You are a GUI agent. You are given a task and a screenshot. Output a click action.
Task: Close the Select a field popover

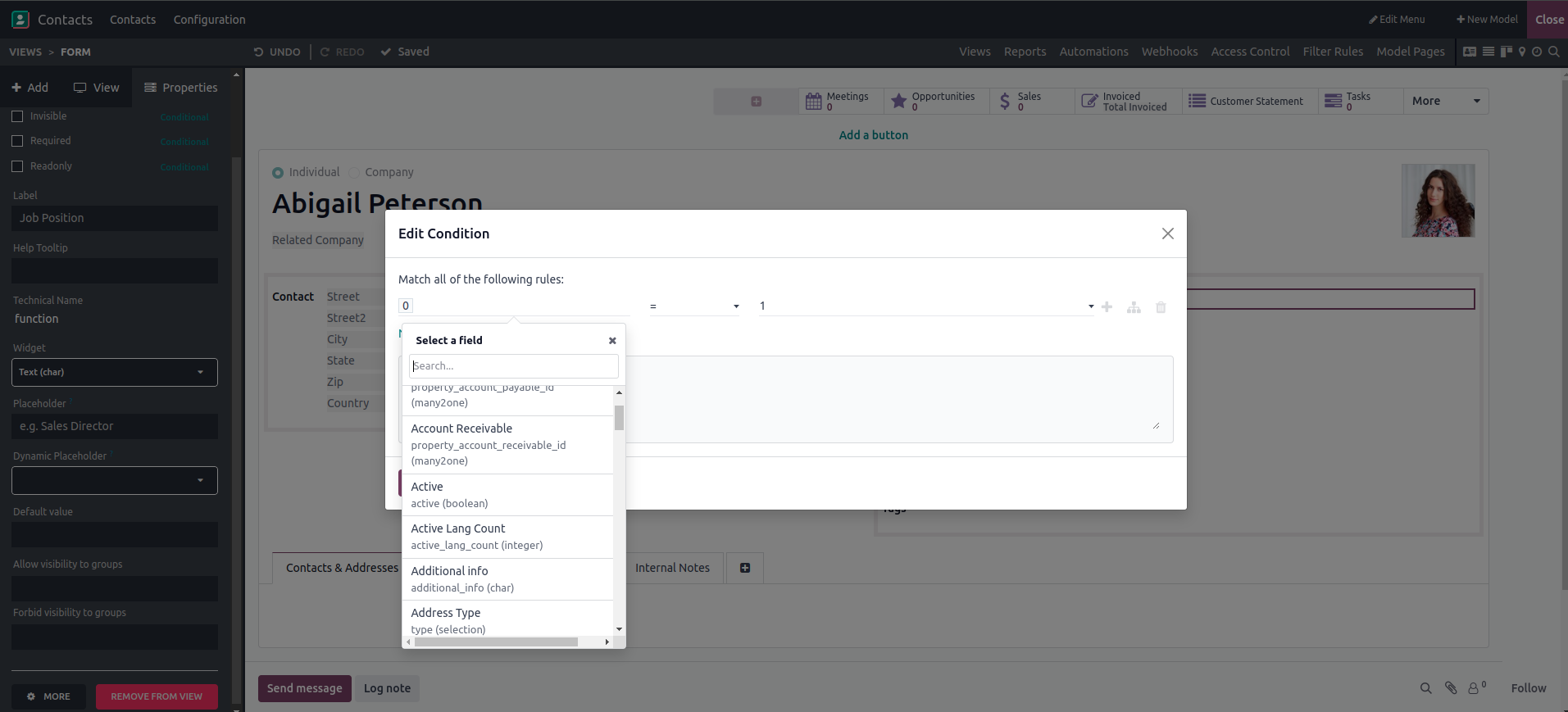point(612,341)
